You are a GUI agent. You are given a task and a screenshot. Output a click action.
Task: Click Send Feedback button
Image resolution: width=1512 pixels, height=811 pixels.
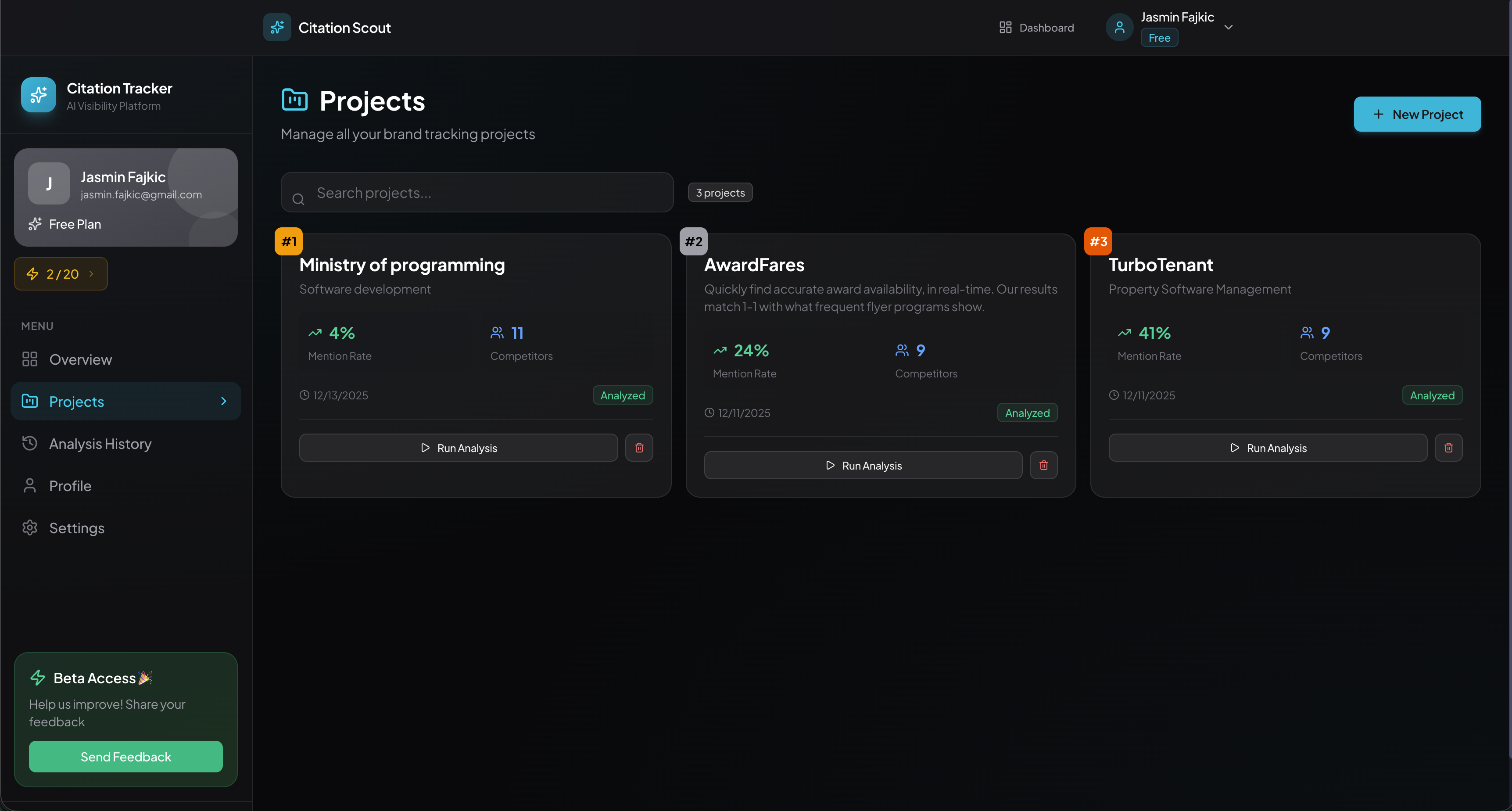pos(125,757)
